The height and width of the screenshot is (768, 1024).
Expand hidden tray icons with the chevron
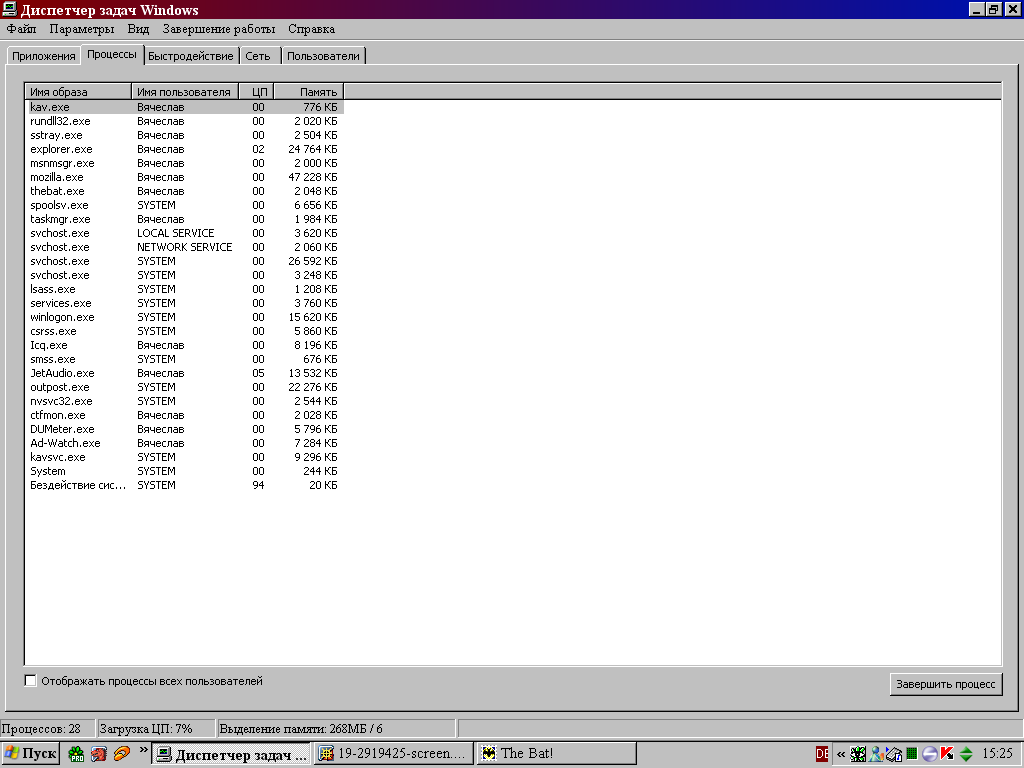coord(841,754)
